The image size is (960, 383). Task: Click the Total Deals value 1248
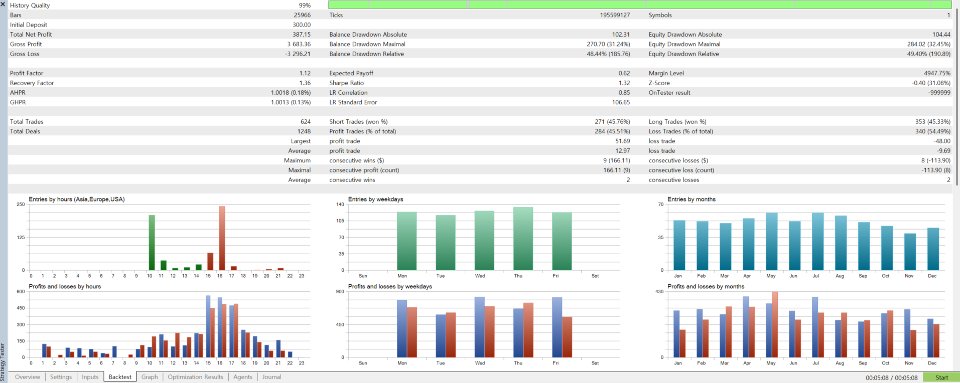pyautogui.click(x=304, y=132)
